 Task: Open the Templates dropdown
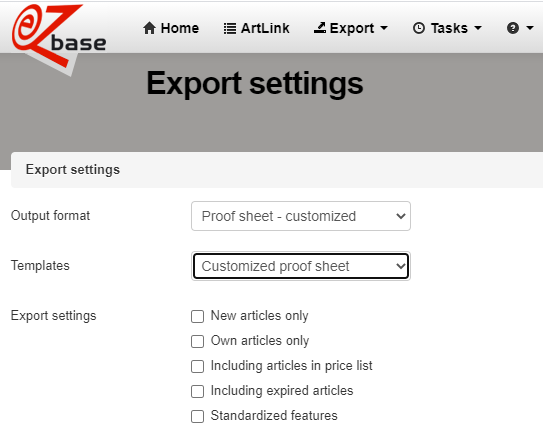point(301,266)
